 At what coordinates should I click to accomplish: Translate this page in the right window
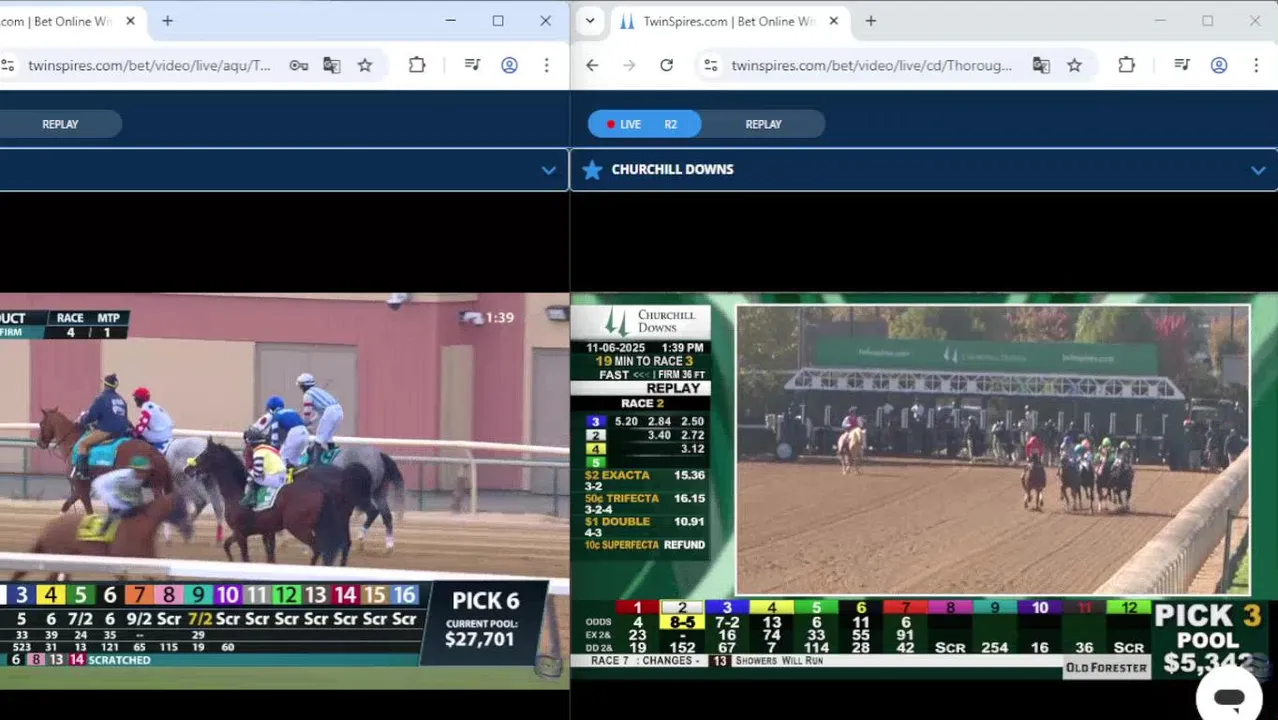point(1041,65)
